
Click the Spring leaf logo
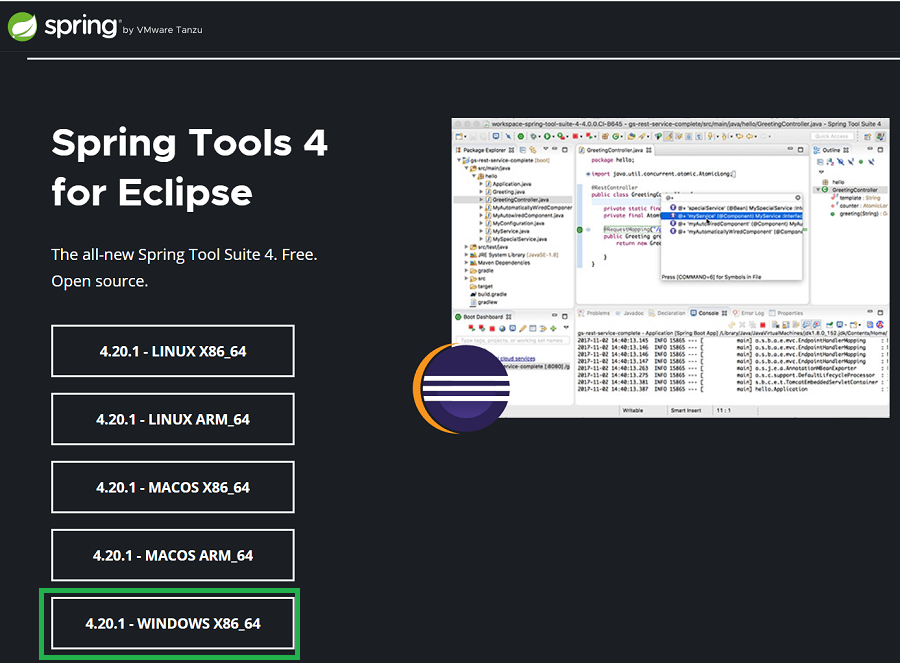pyautogui.click(x=23, y=27)
